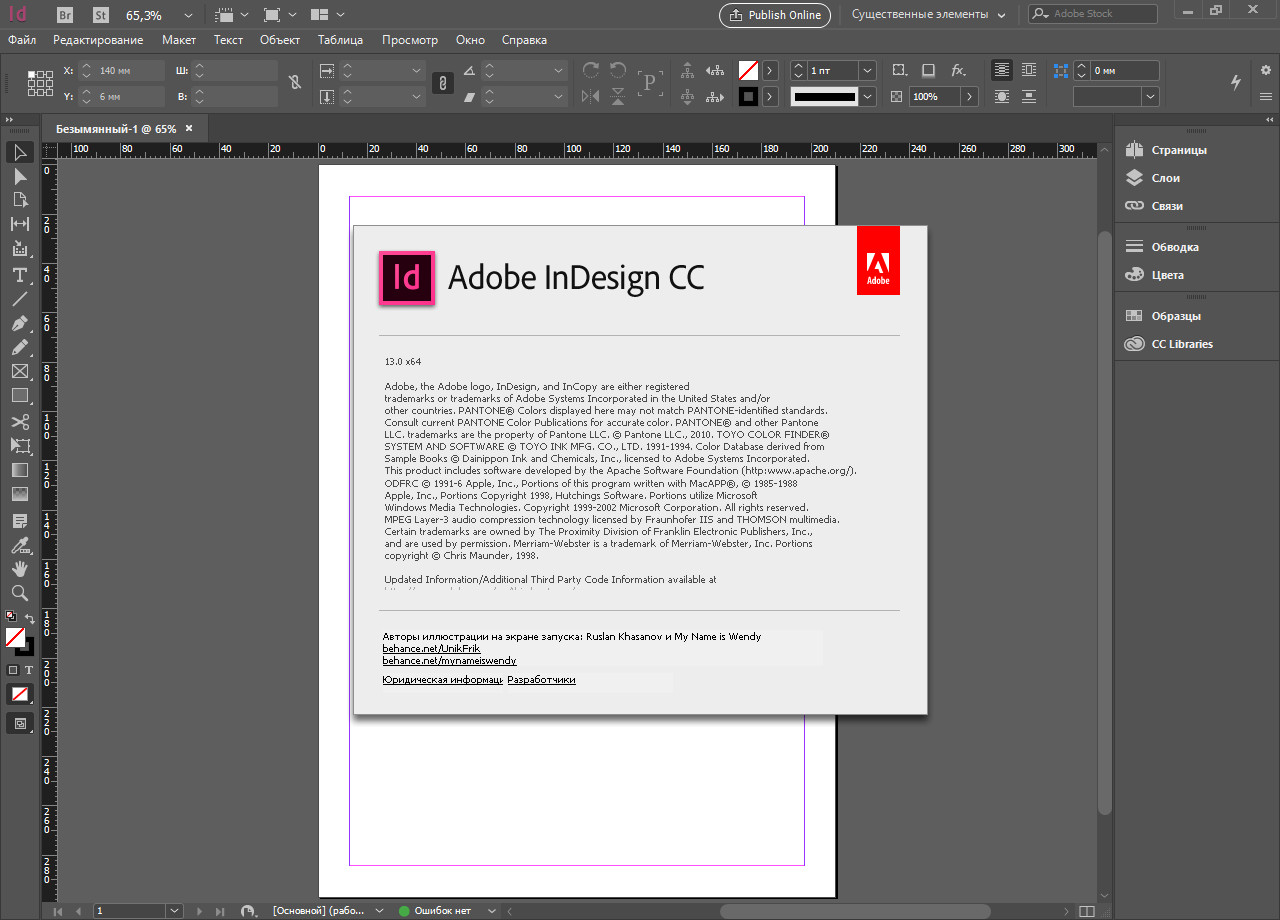Click the black stroke swatch in control panel
Screen dimensions: 1280x920
point(748,97)
